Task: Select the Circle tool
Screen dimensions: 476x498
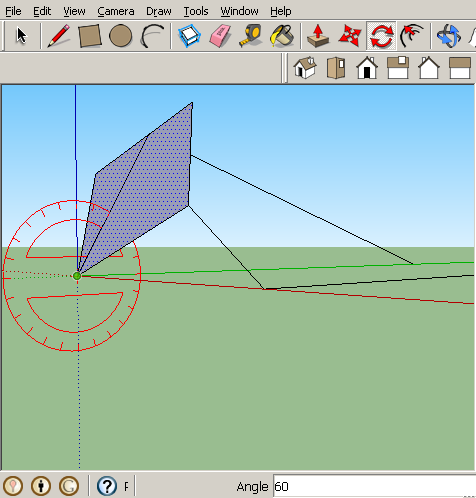Action: (120, 36)
